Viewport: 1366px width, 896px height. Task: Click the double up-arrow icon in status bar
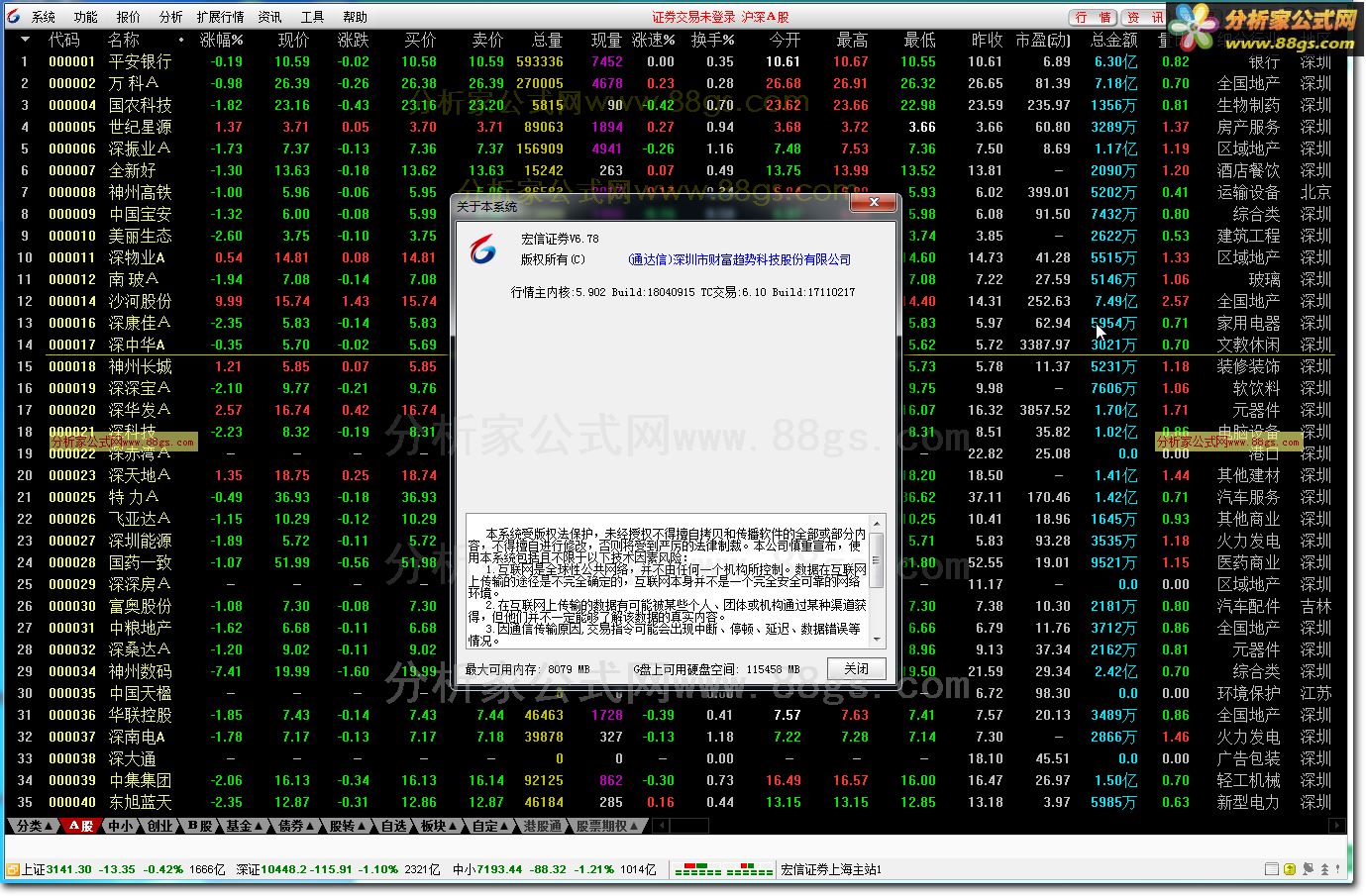1325,869
